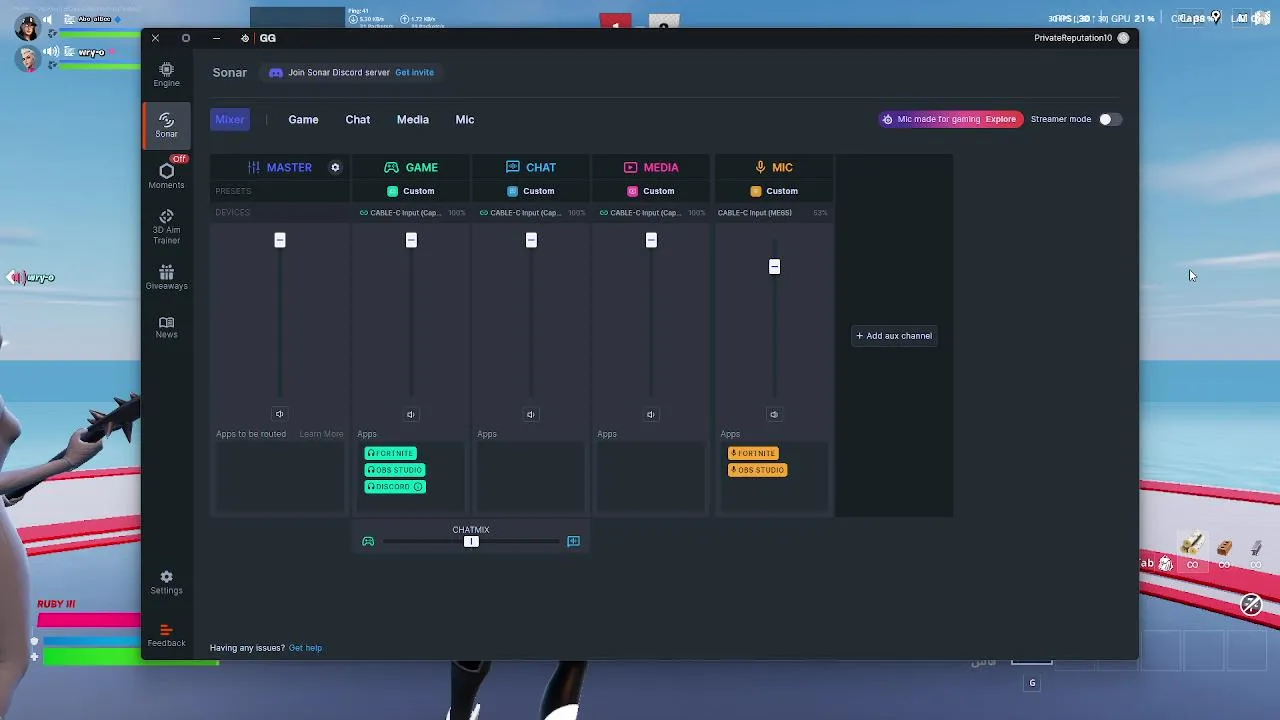Open Giveaways from the sidebar
Viewport: 1280px width, 720px height.
(x=166, y=277)
